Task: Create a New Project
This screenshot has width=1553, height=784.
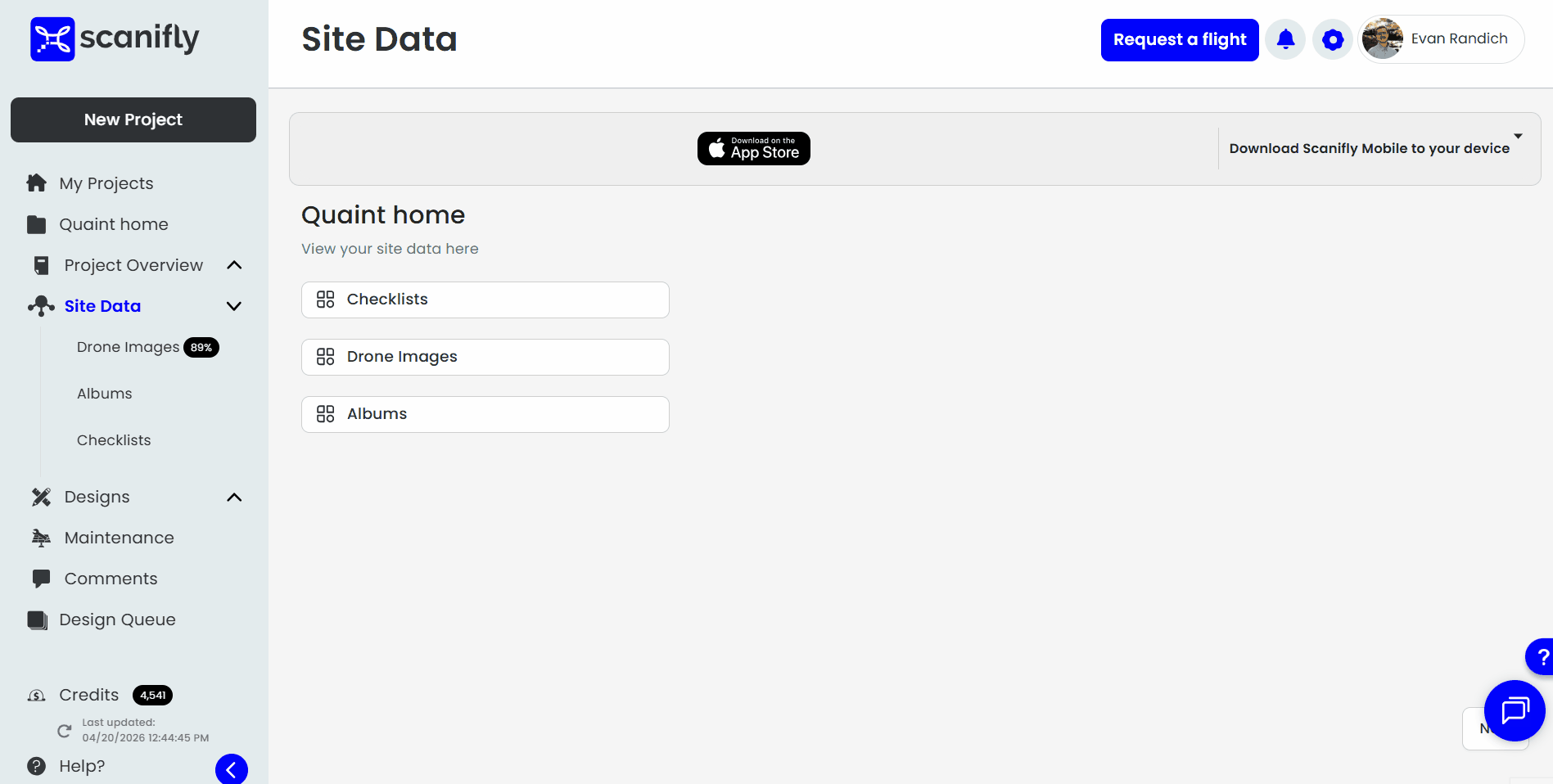Action: 133,119
